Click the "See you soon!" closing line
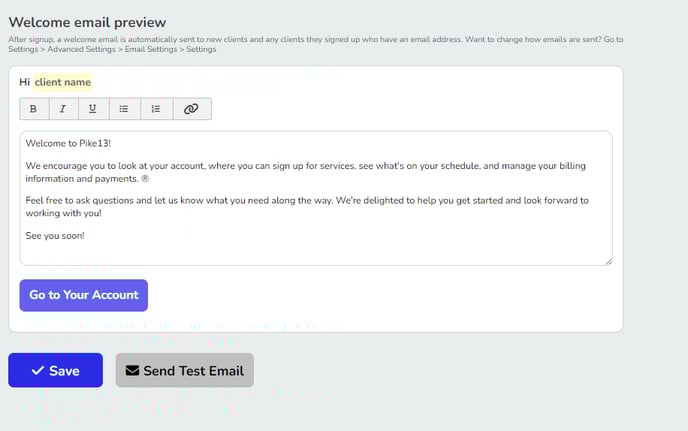Image resolution: width=688 pixels, height=431 pixels. pyautogui.click(x=56, y=235)
